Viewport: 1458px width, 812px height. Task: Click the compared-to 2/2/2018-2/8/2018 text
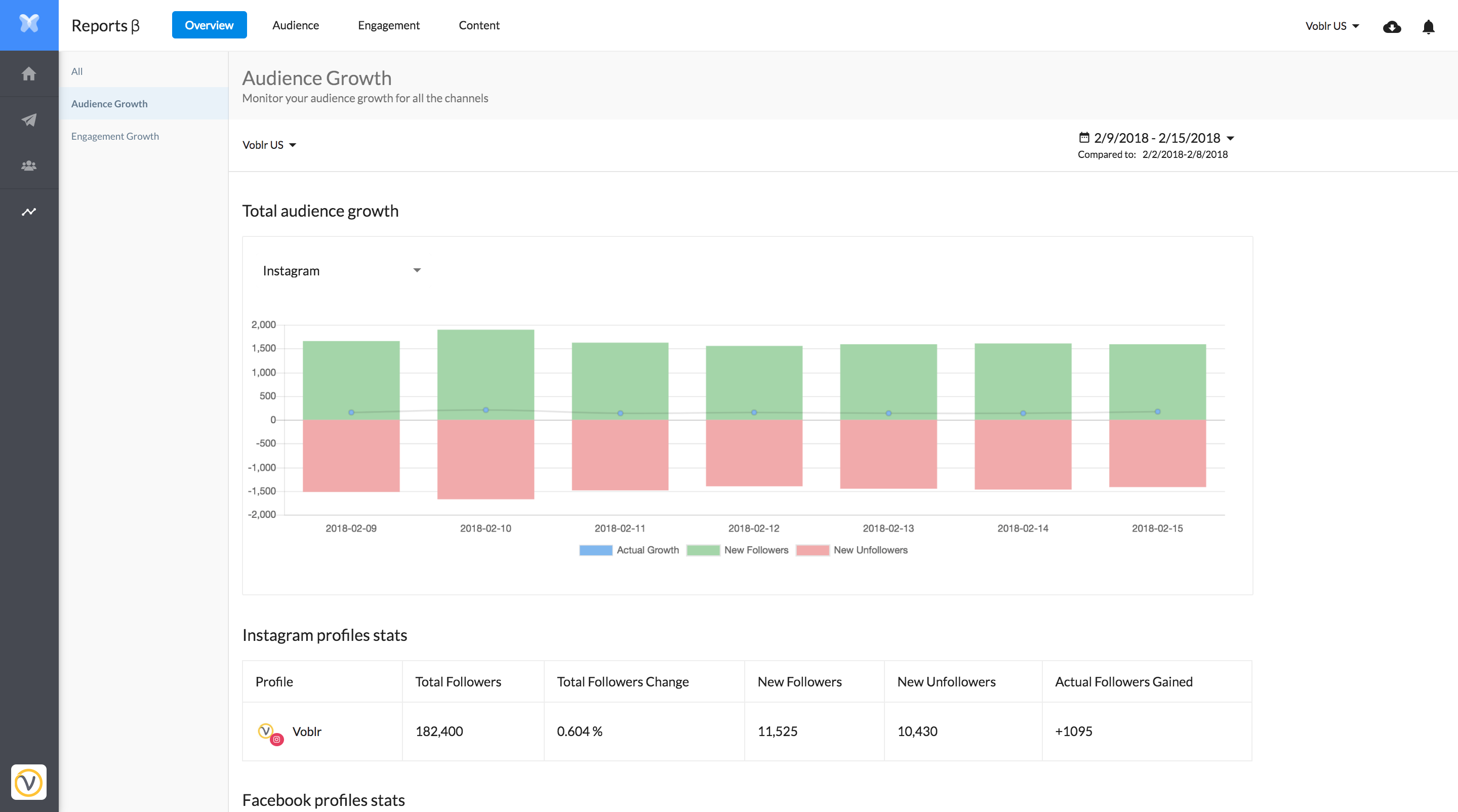coord(1185,154)
